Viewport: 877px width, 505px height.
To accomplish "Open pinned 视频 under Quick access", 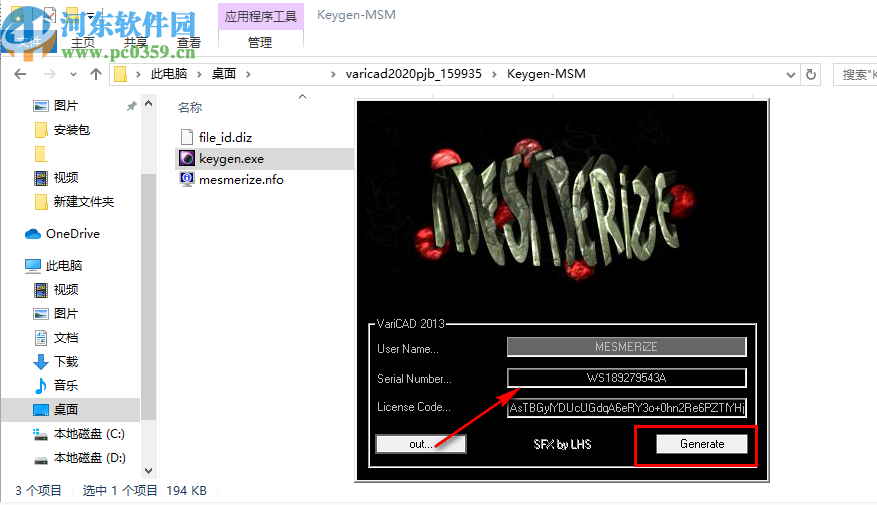I will [65, 178].
